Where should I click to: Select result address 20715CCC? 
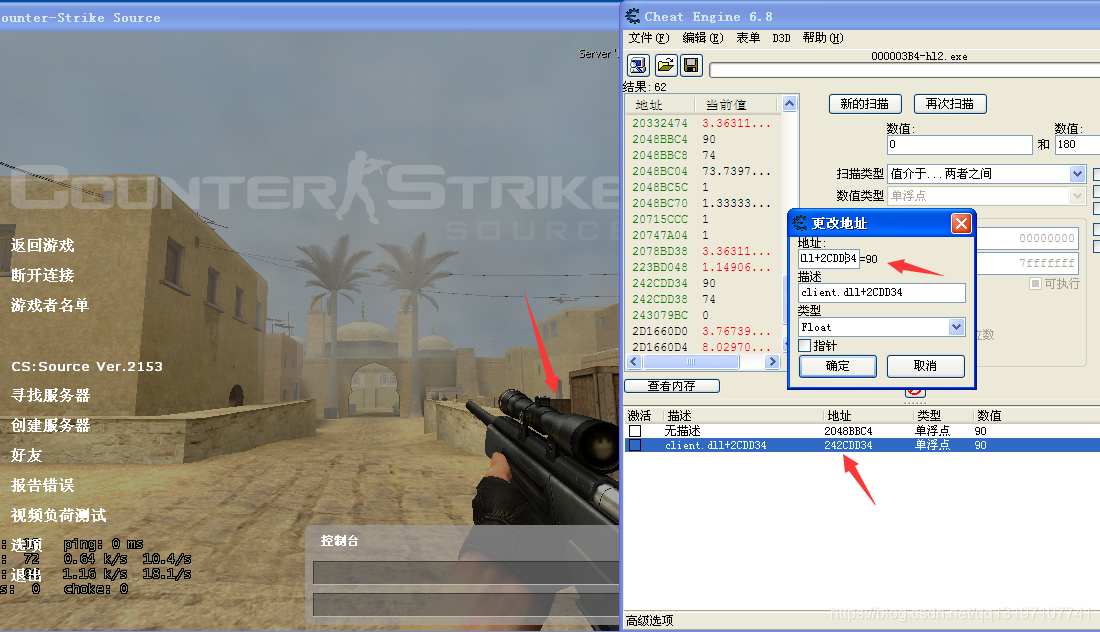[x=660, y=220]
